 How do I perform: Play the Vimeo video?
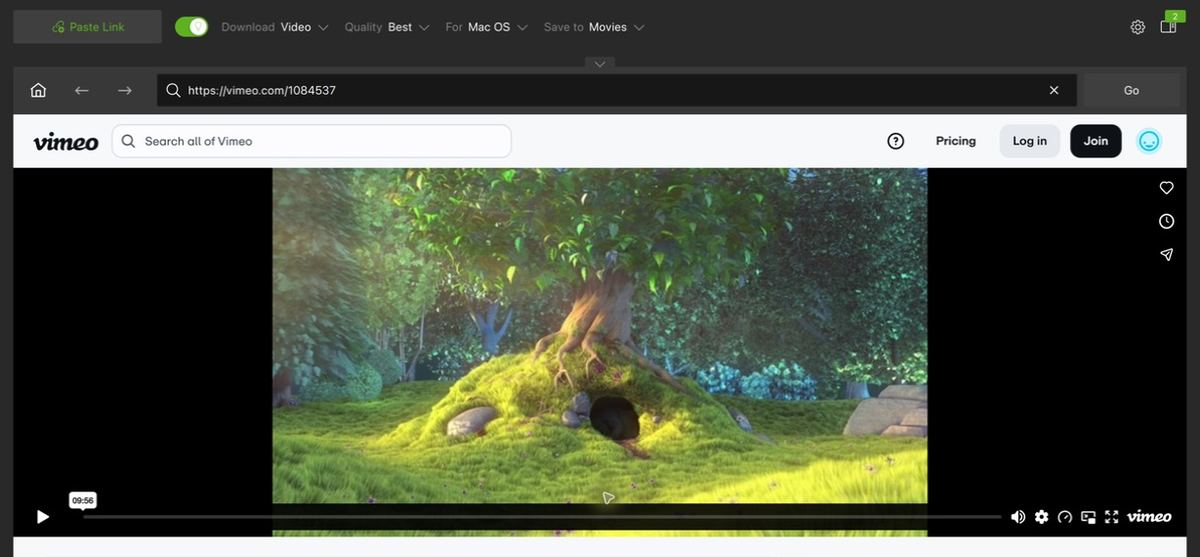tap(42, 517)
